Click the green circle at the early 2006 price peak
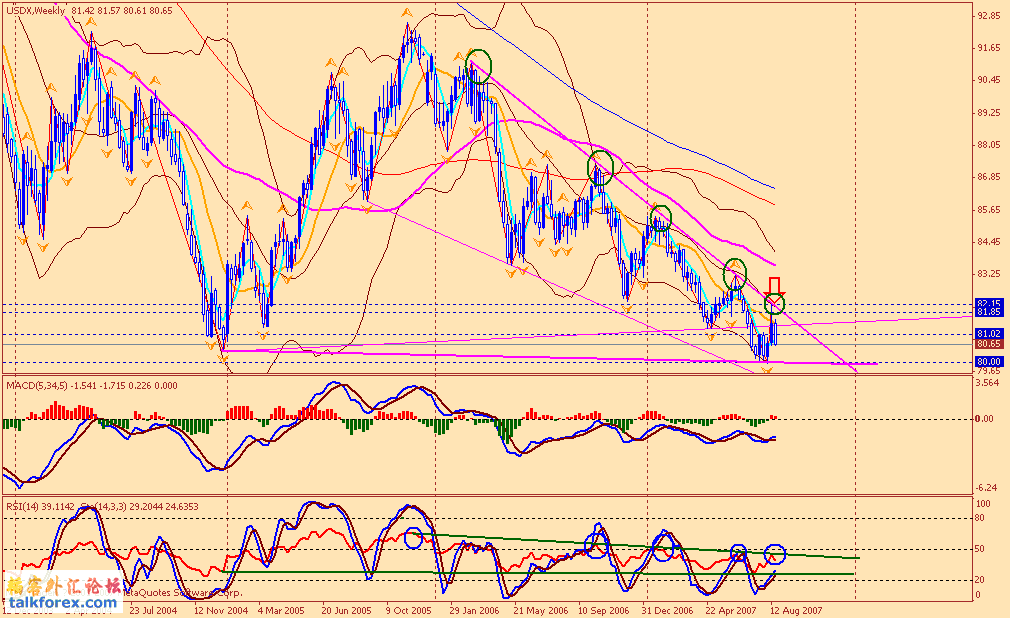The width and height of the screenshot is (1010, 618). tap(479, 65)
